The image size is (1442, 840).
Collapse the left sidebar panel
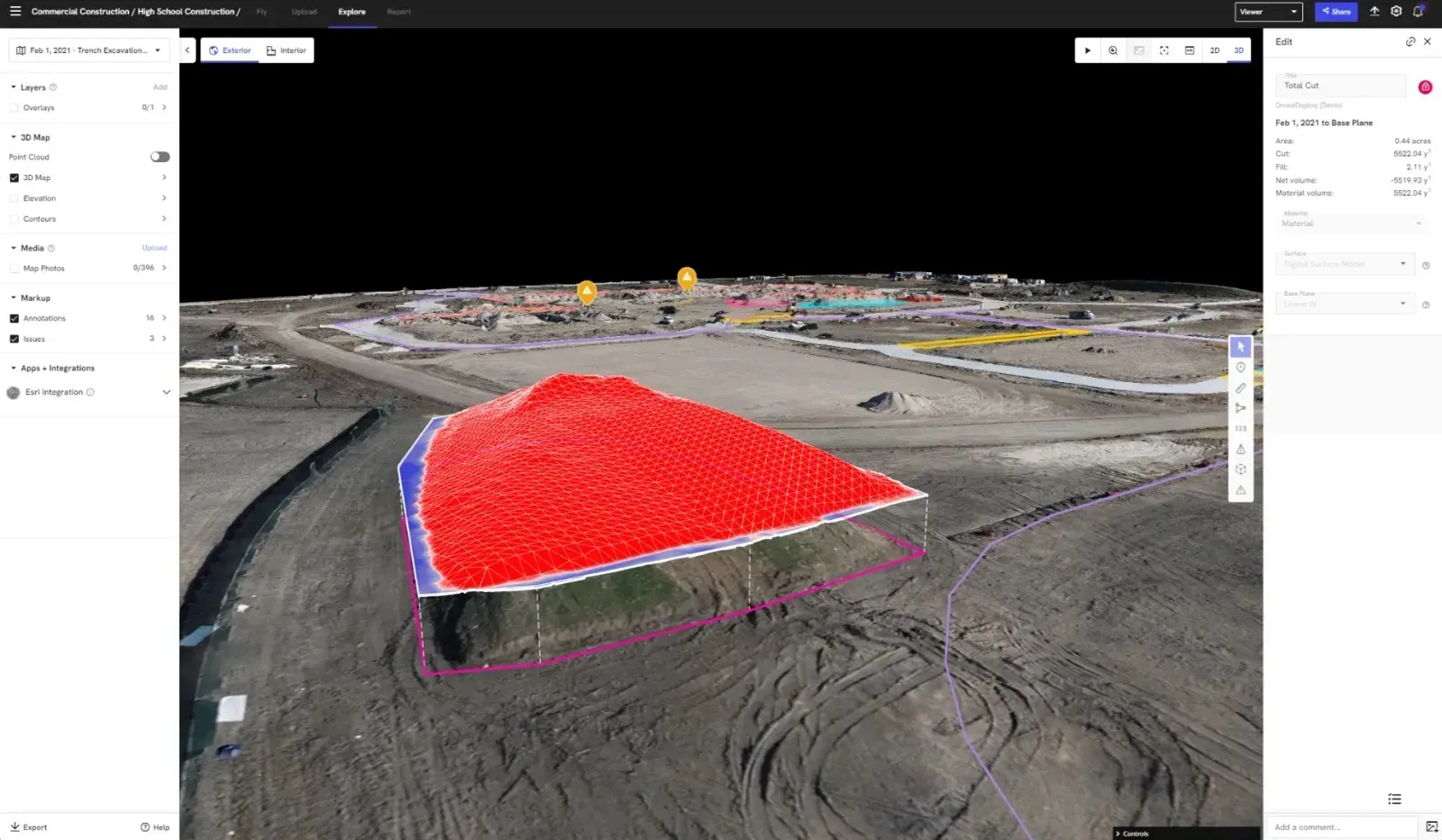coord(187,50)
